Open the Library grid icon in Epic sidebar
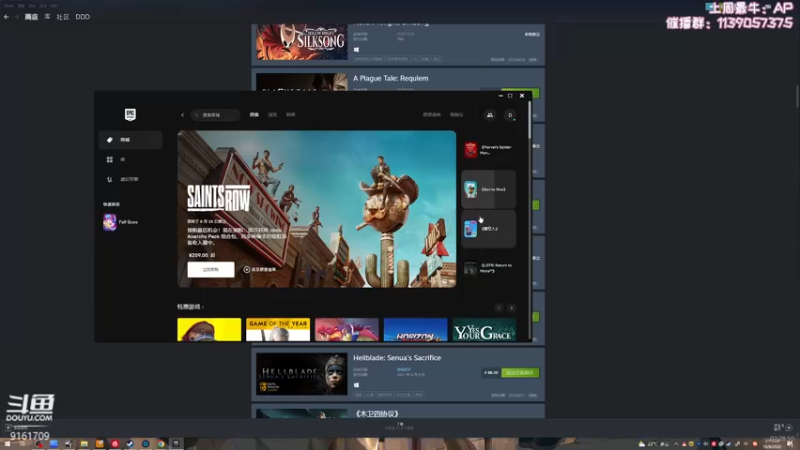 pos(109,160)
